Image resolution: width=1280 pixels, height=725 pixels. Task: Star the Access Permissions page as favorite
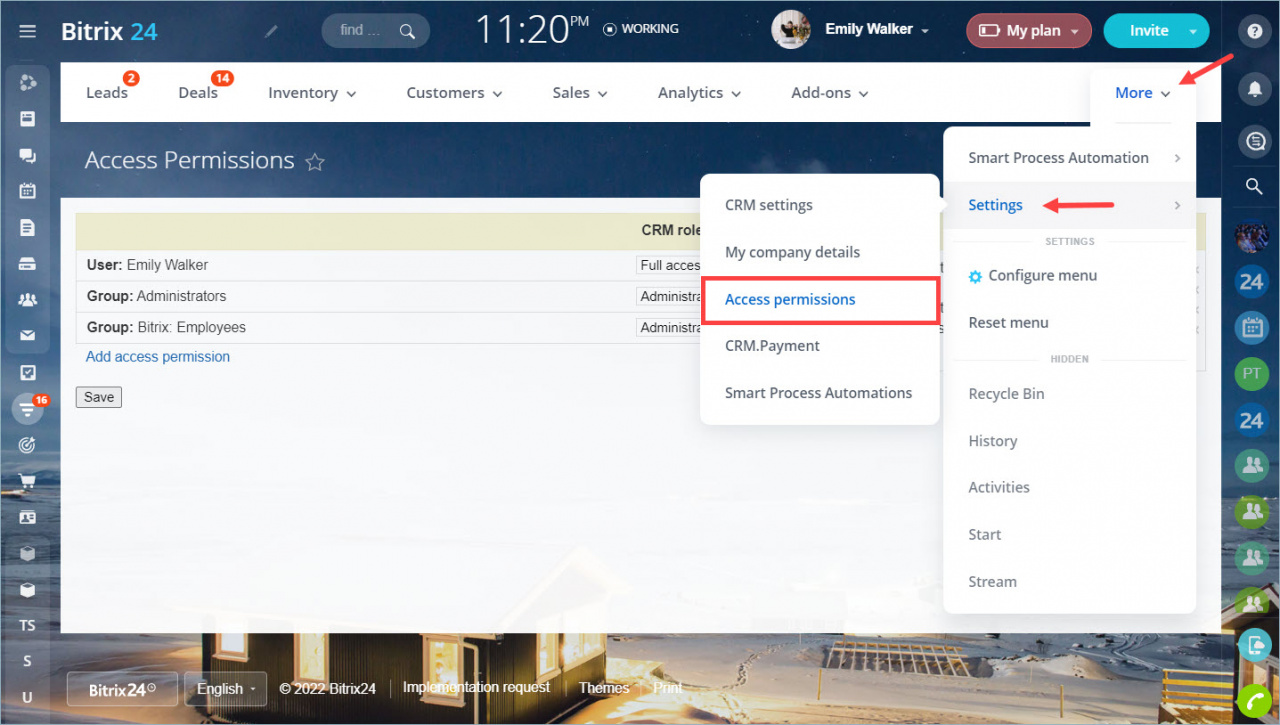[315, 162]
